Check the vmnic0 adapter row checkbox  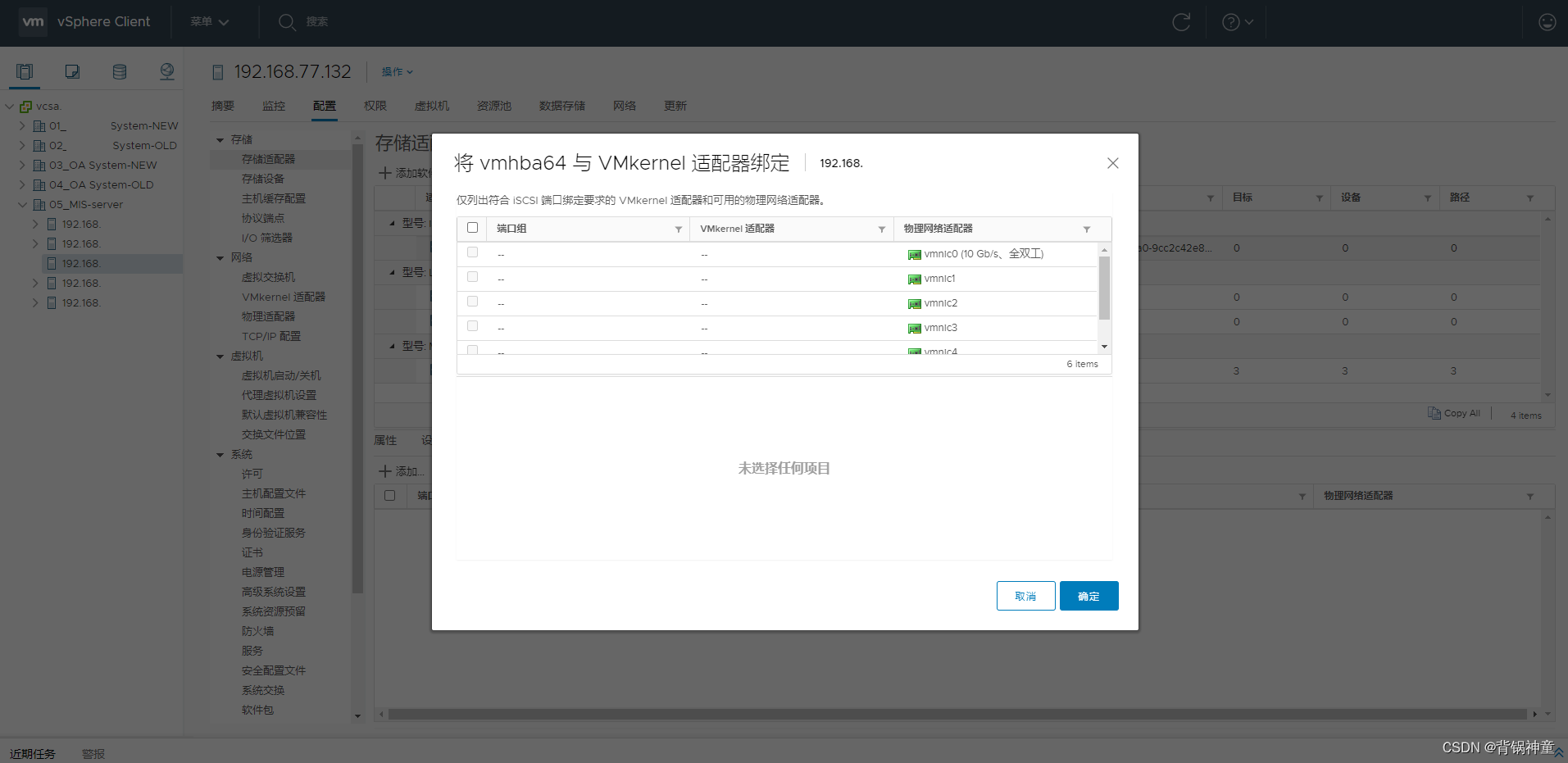tap(472, 252)
